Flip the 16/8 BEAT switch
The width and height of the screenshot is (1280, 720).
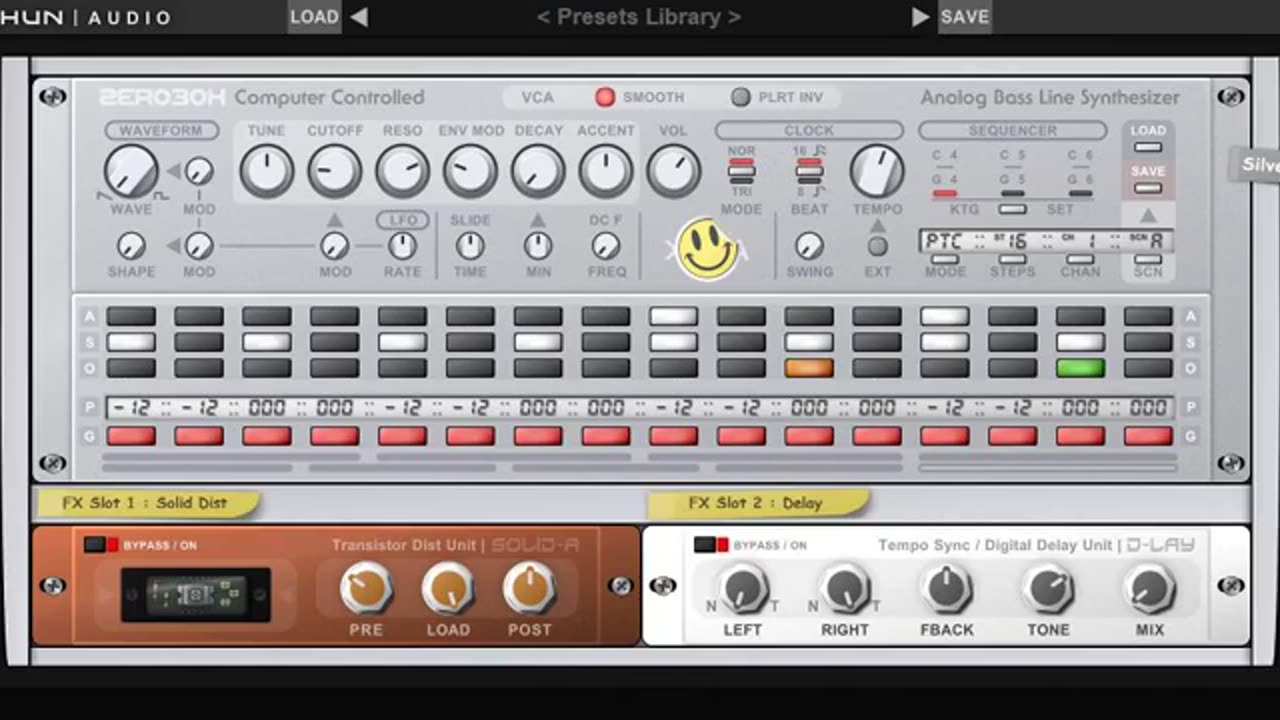coord(809,172)
